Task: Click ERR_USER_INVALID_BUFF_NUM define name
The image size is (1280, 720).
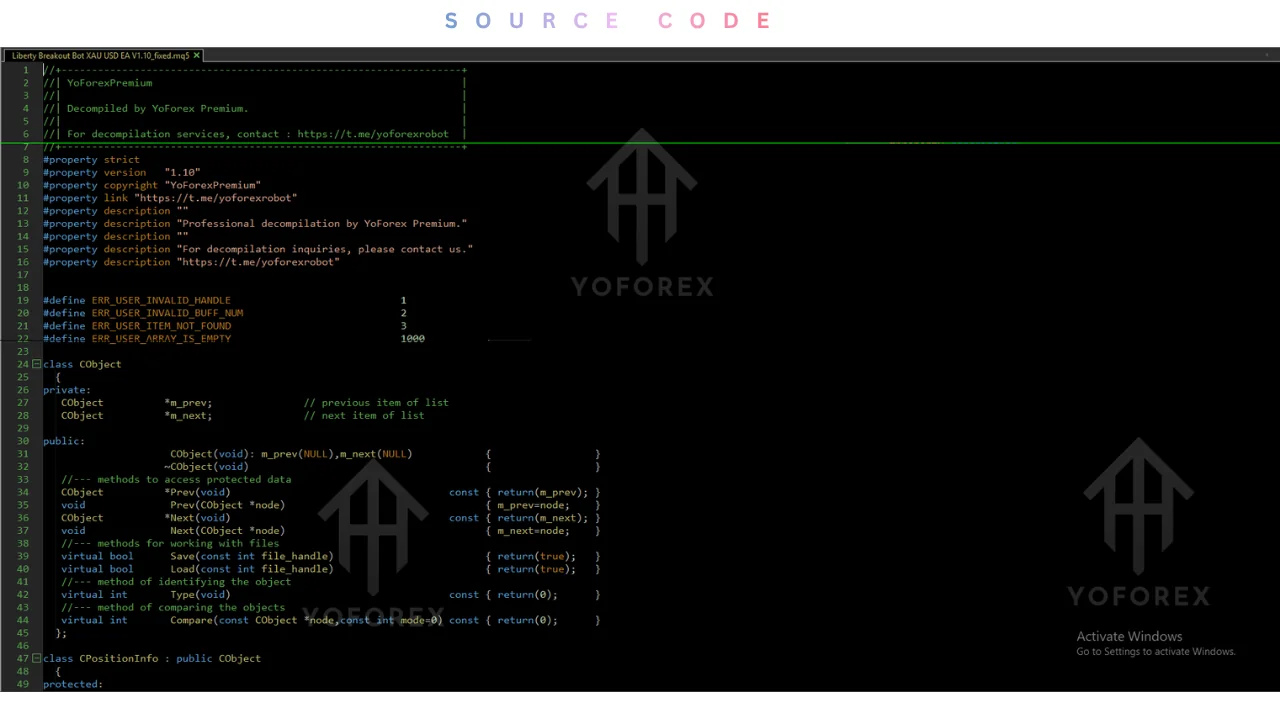Action: (x=167, y=313)
